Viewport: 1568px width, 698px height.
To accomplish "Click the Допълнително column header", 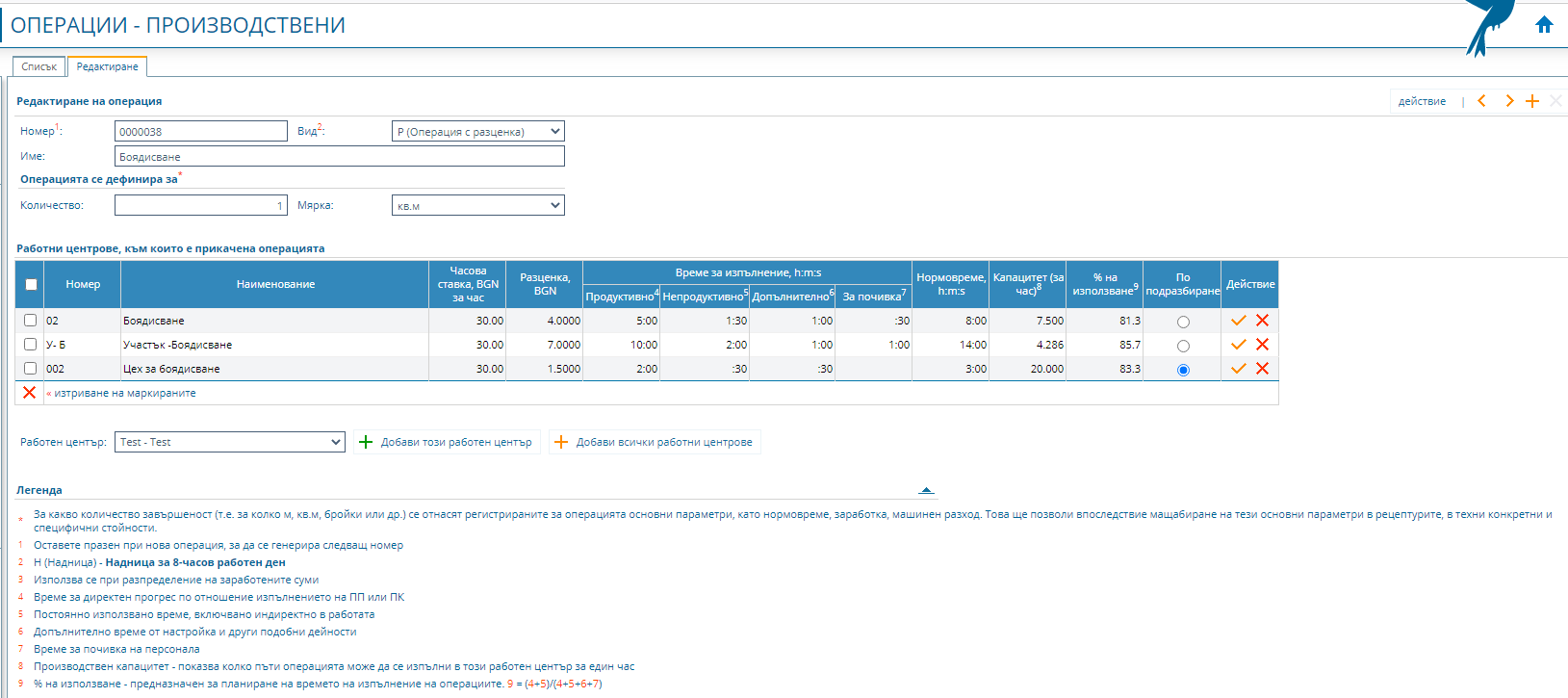I will point(793,297).
